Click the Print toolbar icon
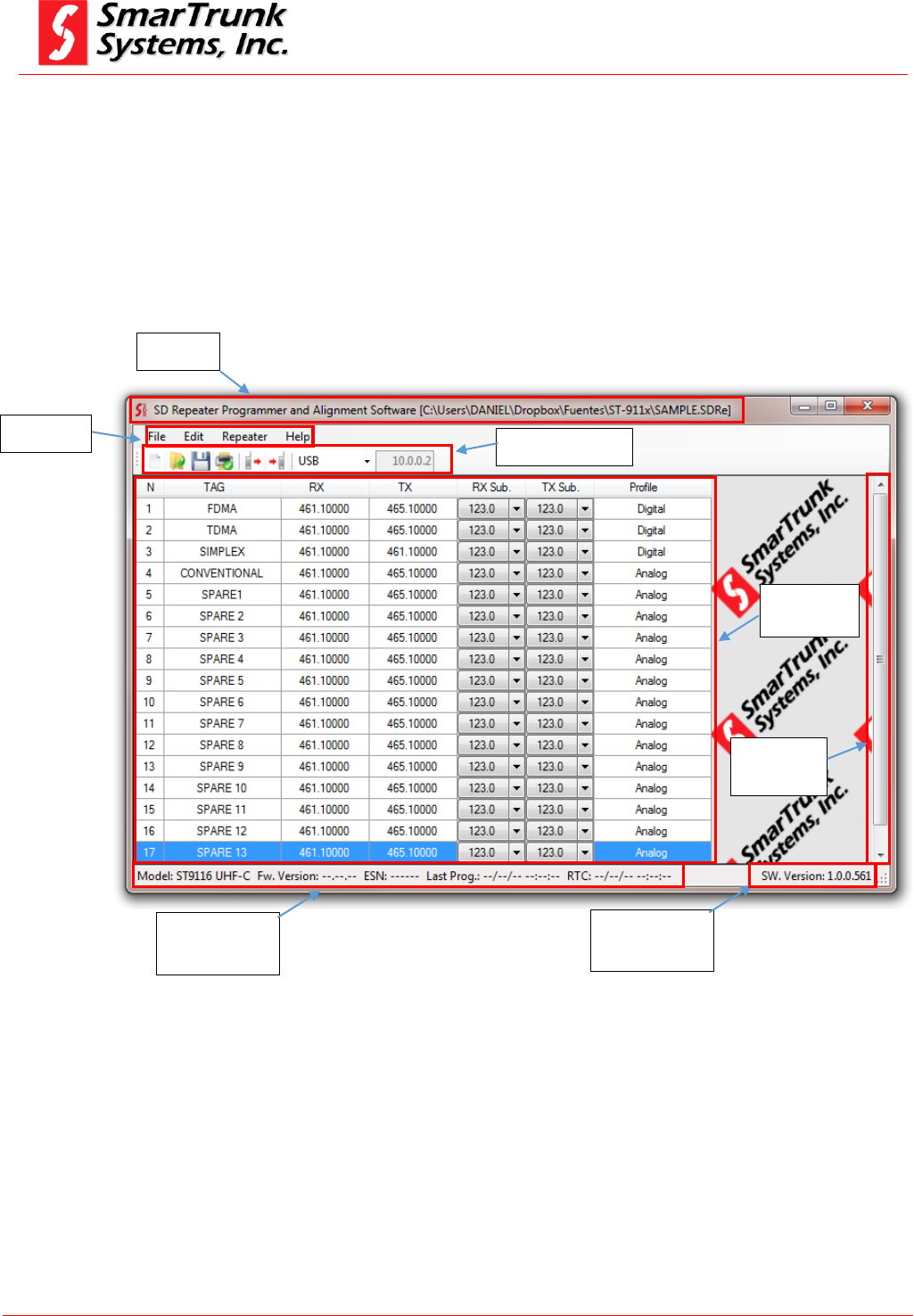Image resolution: width=914 pixels, height=1316 pixels. [x=224, y=461]
